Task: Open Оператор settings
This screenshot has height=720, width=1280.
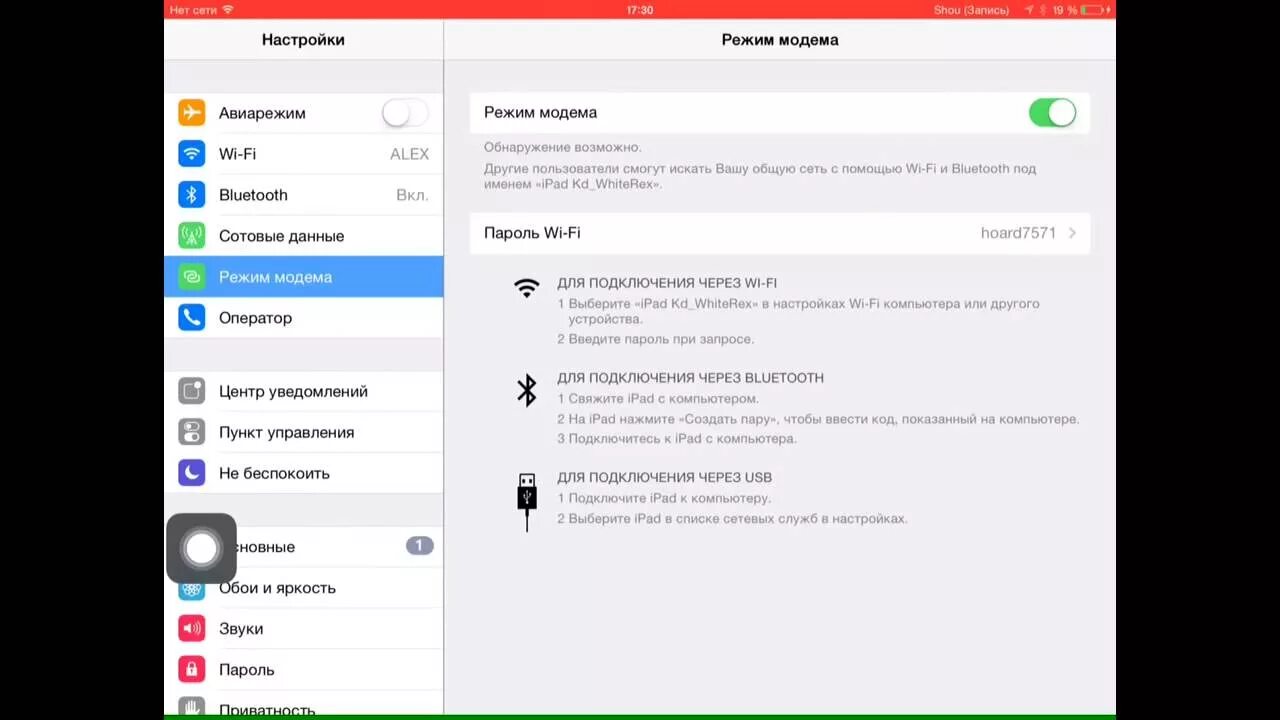Action: (304, 318)
